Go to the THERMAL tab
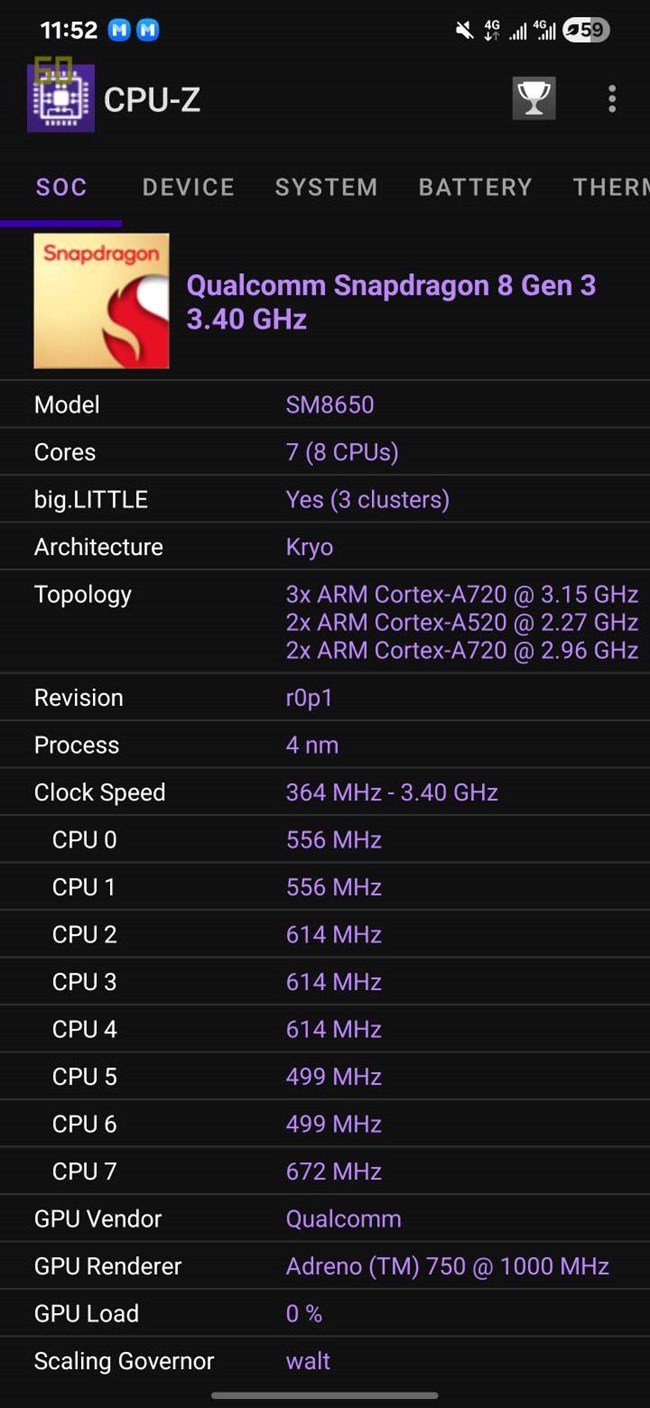The height and width of the screenshot is (1408, 650). [x=610, y=187]
